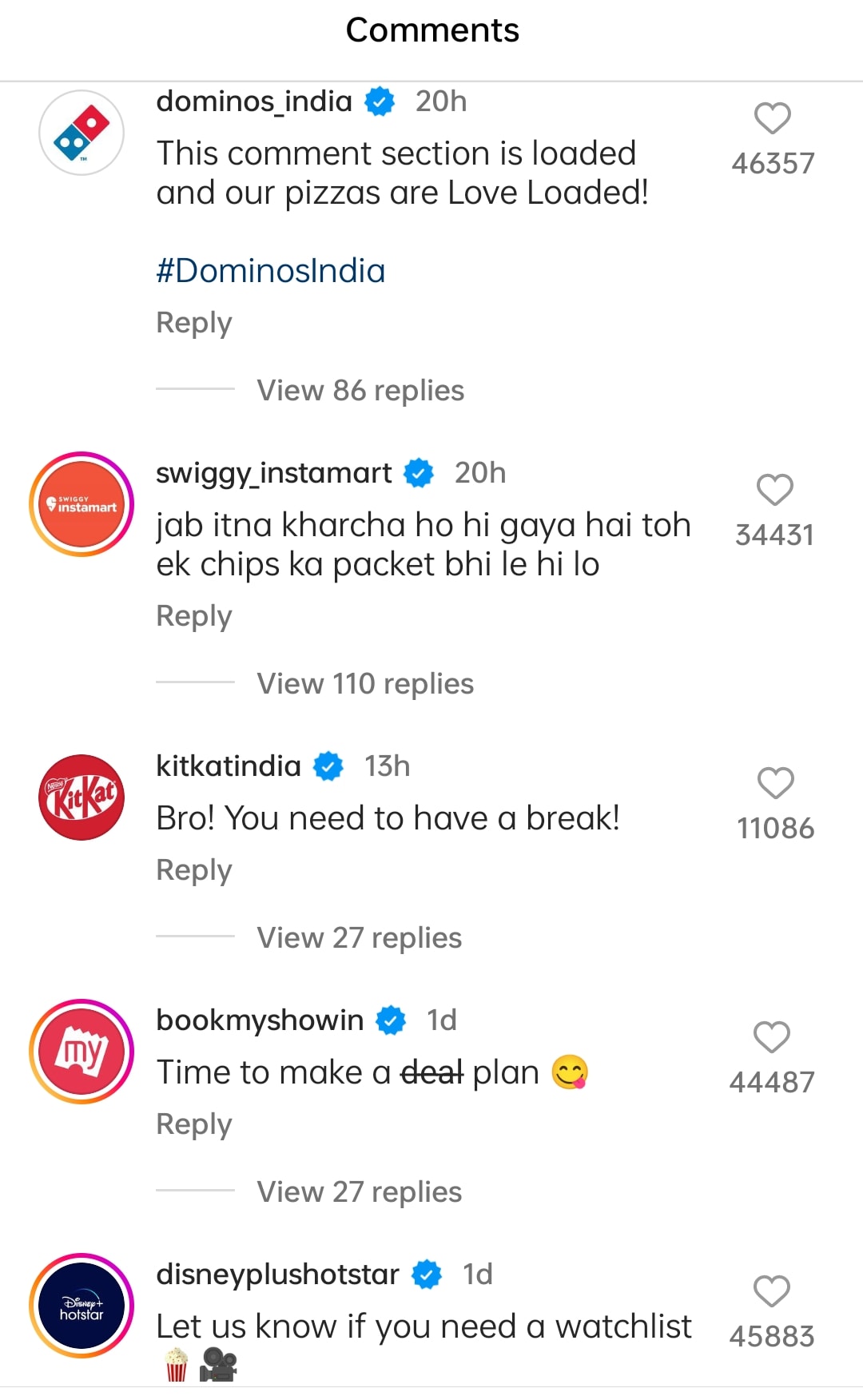Open Swiggy Instamart profile avatar
The height and width of the screenshot is (1400, 863).
[x=82, y=504]
